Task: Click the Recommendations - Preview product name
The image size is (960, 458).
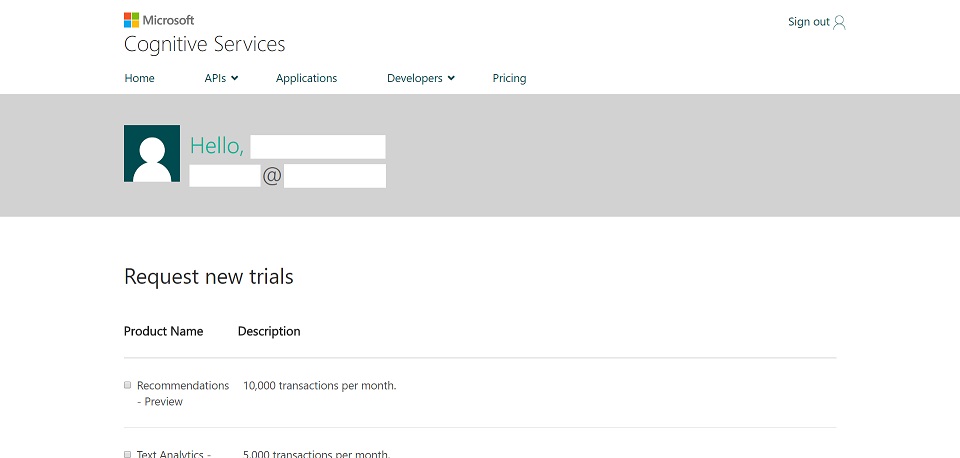Action: (x=183, y=394)
